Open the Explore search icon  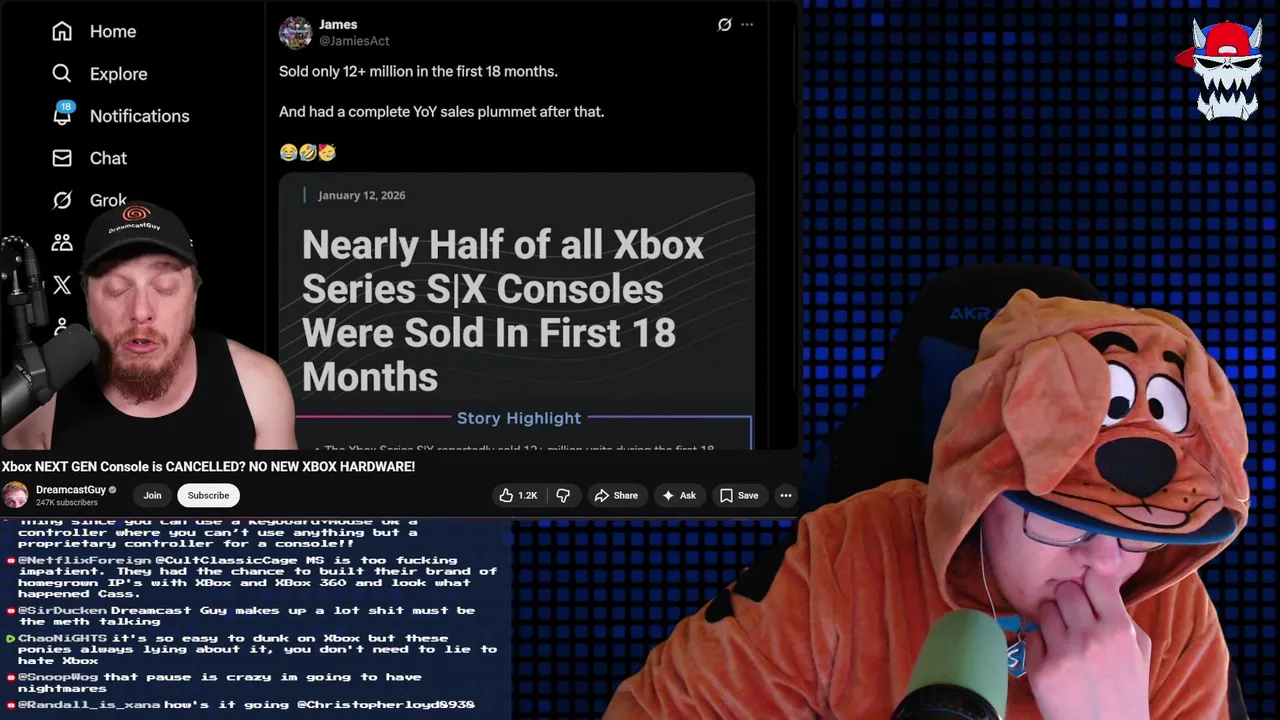tap(62, 73)
